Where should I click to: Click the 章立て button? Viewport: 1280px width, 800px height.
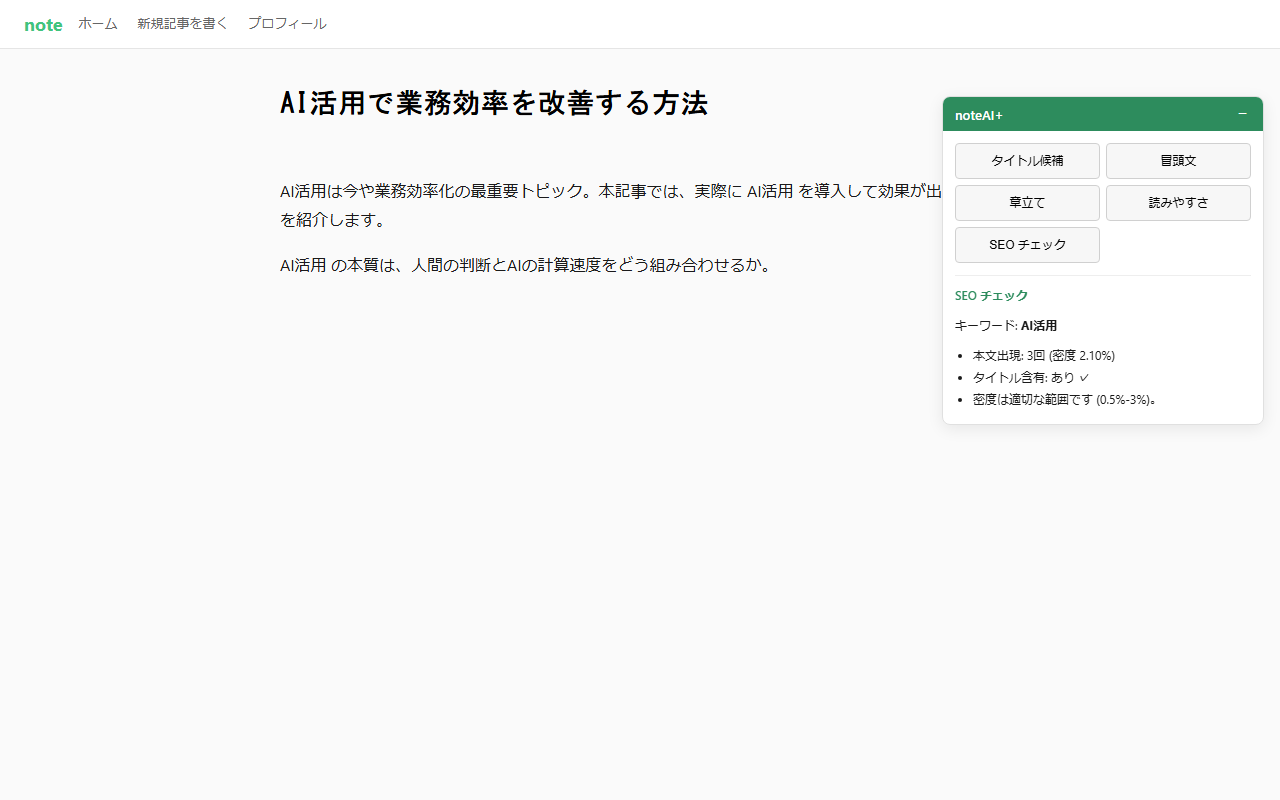click(x=1027, y=203)
